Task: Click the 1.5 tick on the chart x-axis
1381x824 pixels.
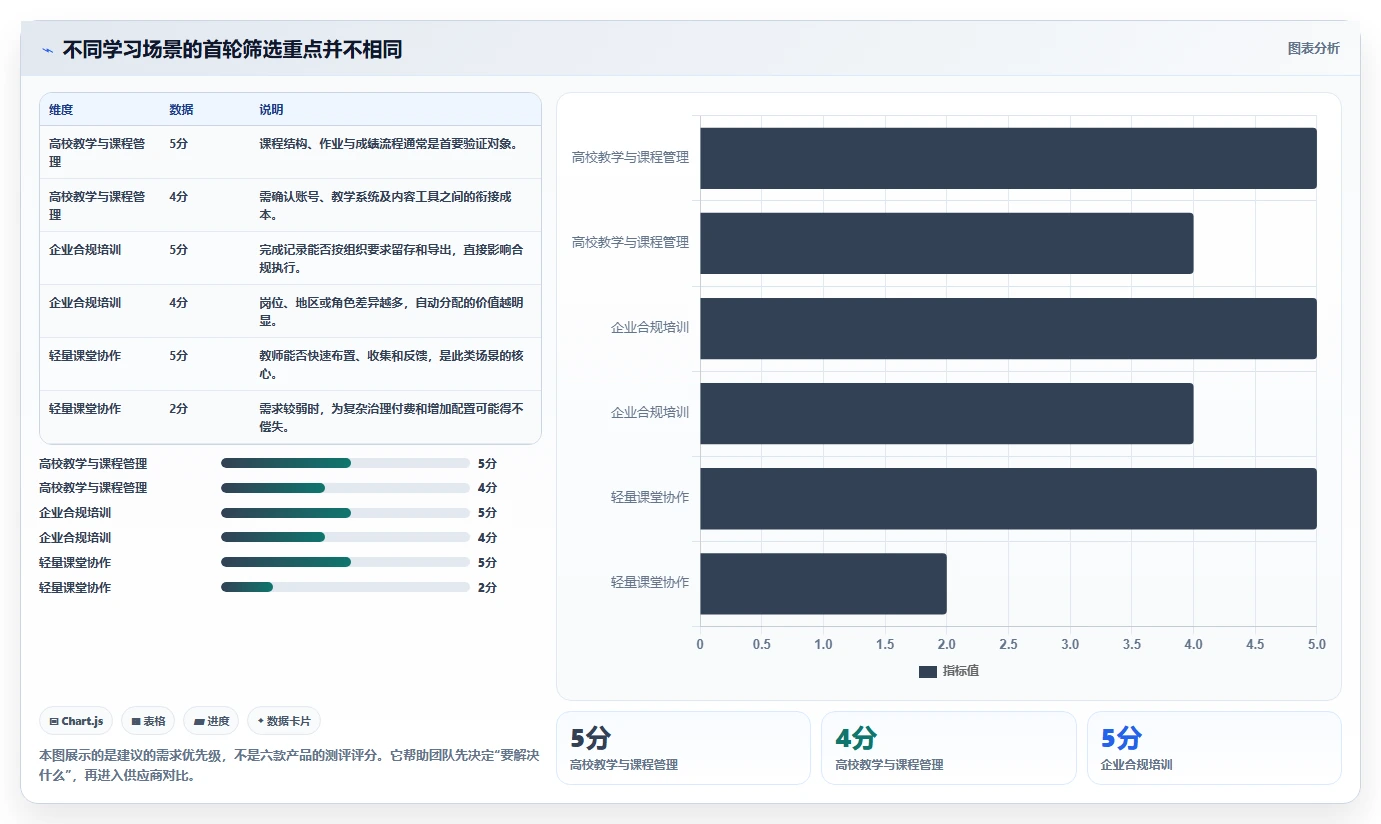Action: click(x=885, y=645)
